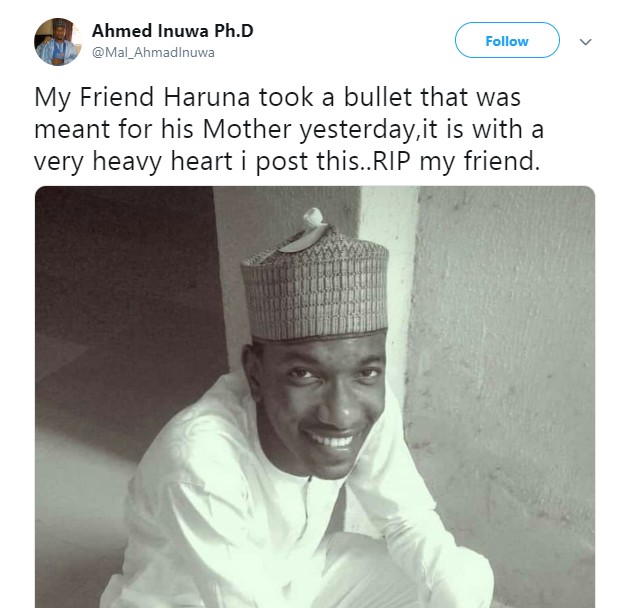Click the display name Ahmed Inuwa Ph.D
The height and width of the screenshot is (608, 628).
tap(172, 30)
